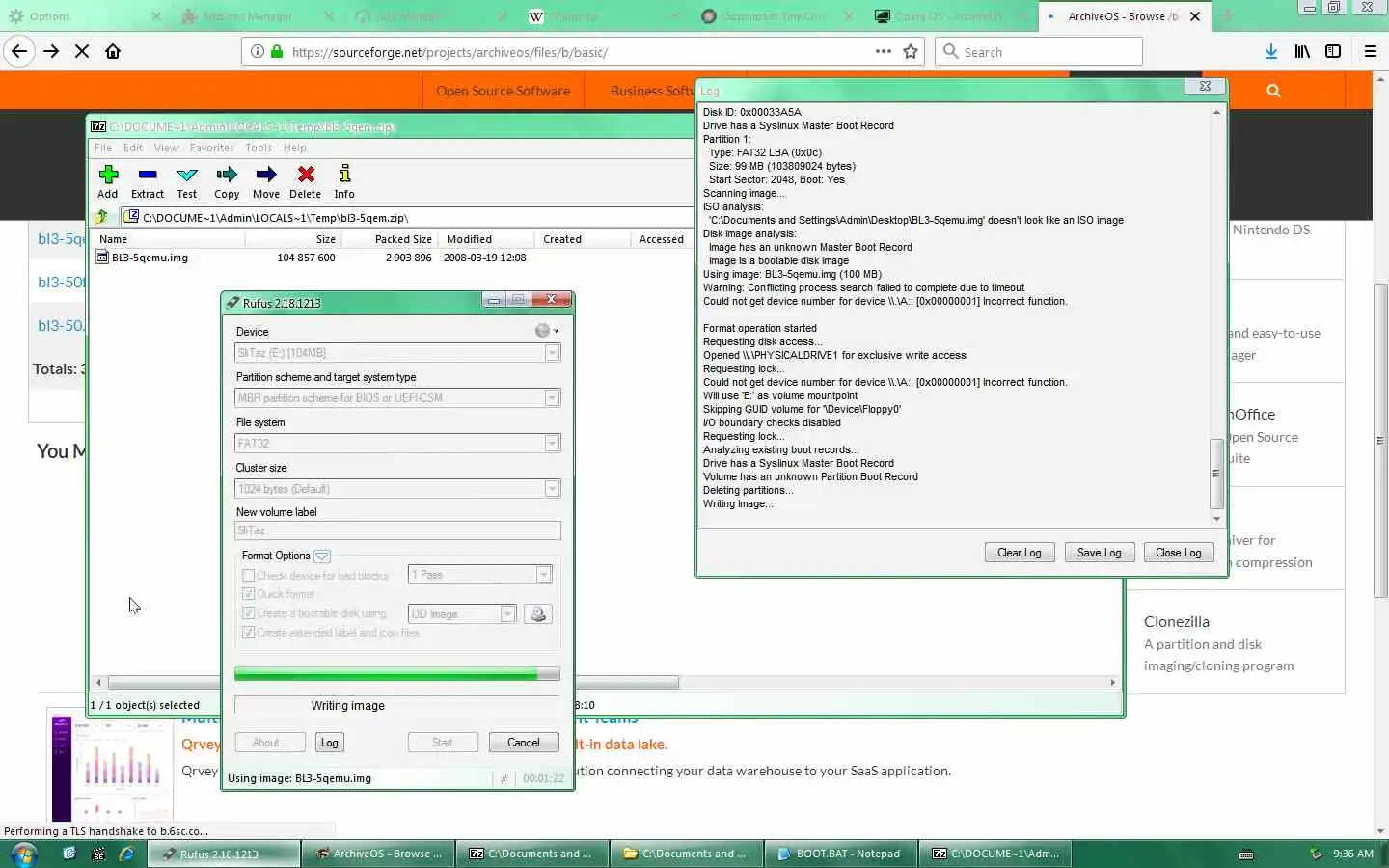Click the Firefox forward arrow
This screenshot has width=1389, height=868.
pyautogui.click(x=51, y=52)
